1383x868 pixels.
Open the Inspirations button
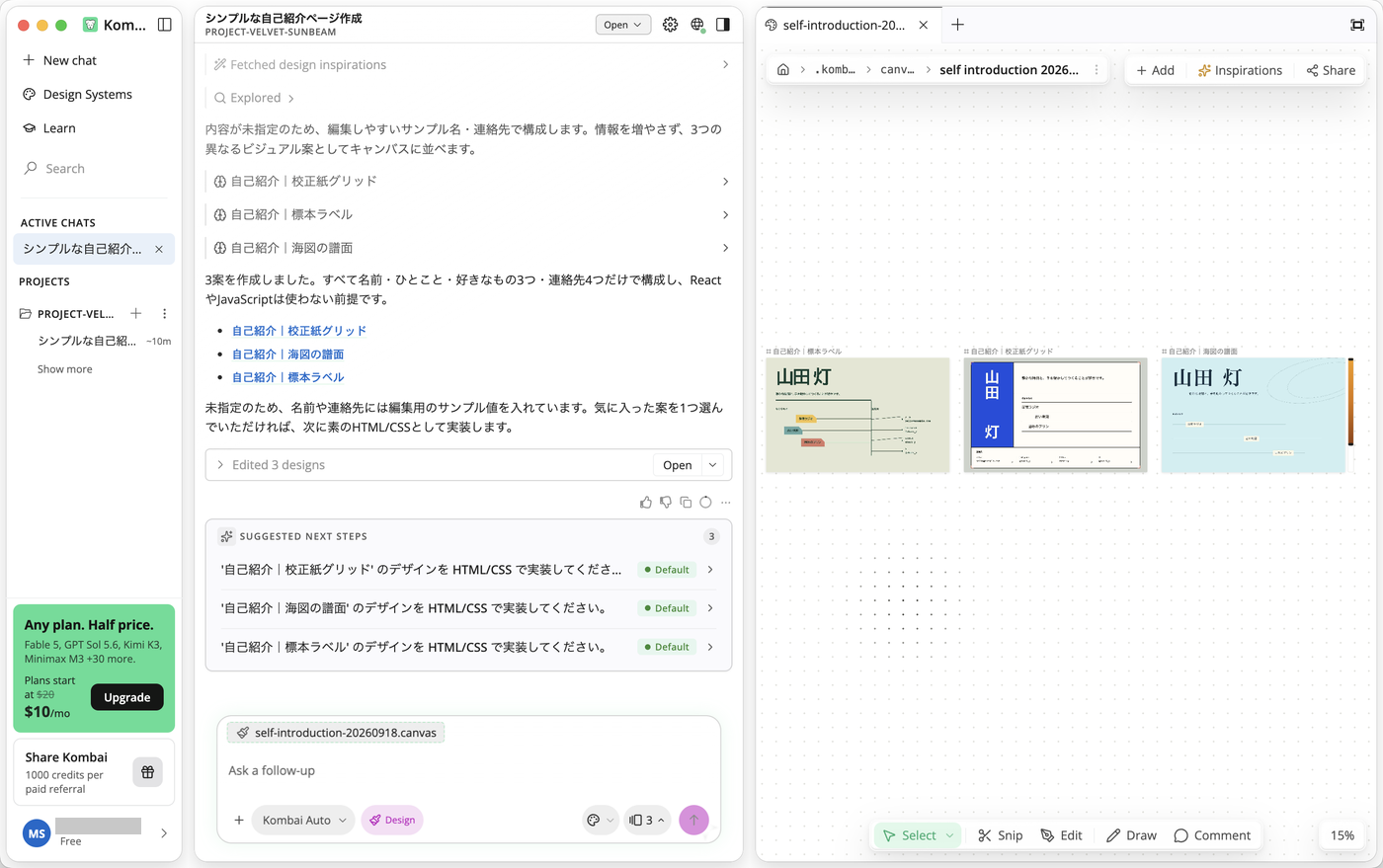coord(1240,70)
